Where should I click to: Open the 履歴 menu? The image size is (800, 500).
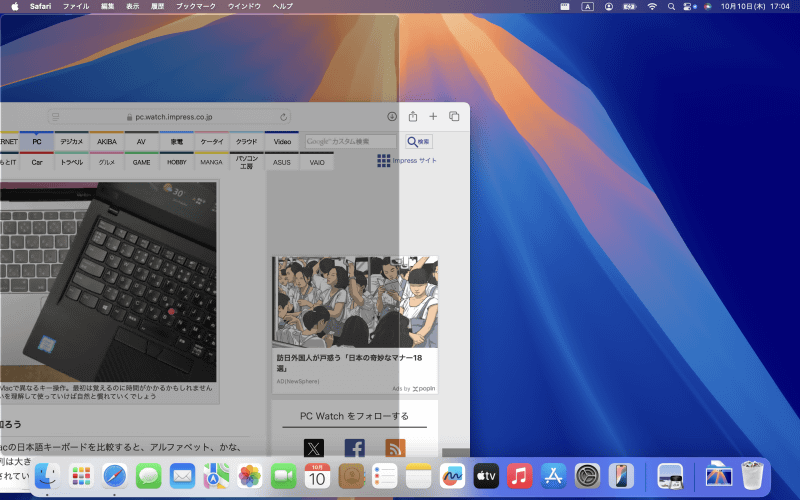click(158, 6)
